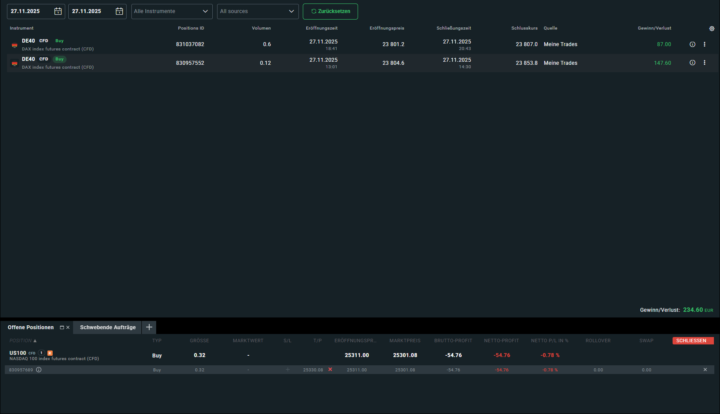Click US100 netto P/L -0.78 %
720x414 pixels.
(x=550, y=355)
